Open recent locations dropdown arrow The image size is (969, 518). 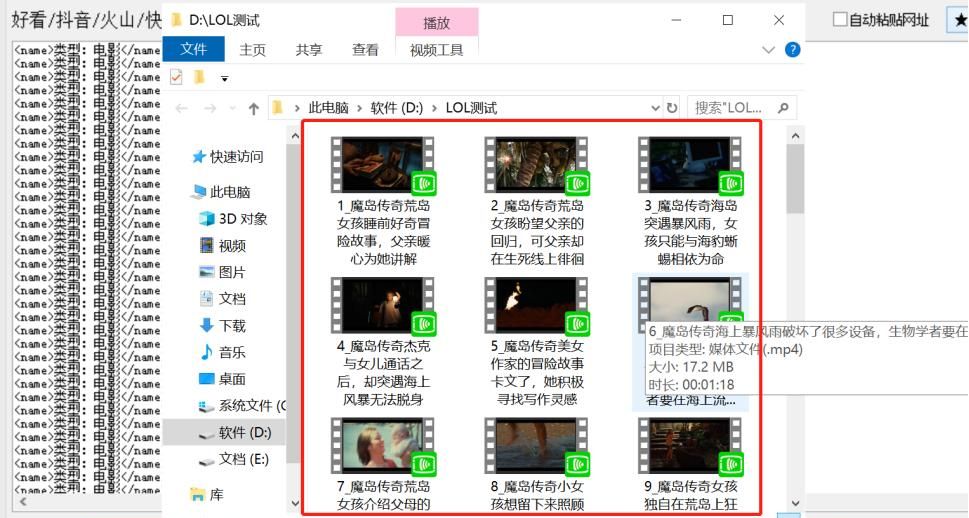tap(232, 108)
